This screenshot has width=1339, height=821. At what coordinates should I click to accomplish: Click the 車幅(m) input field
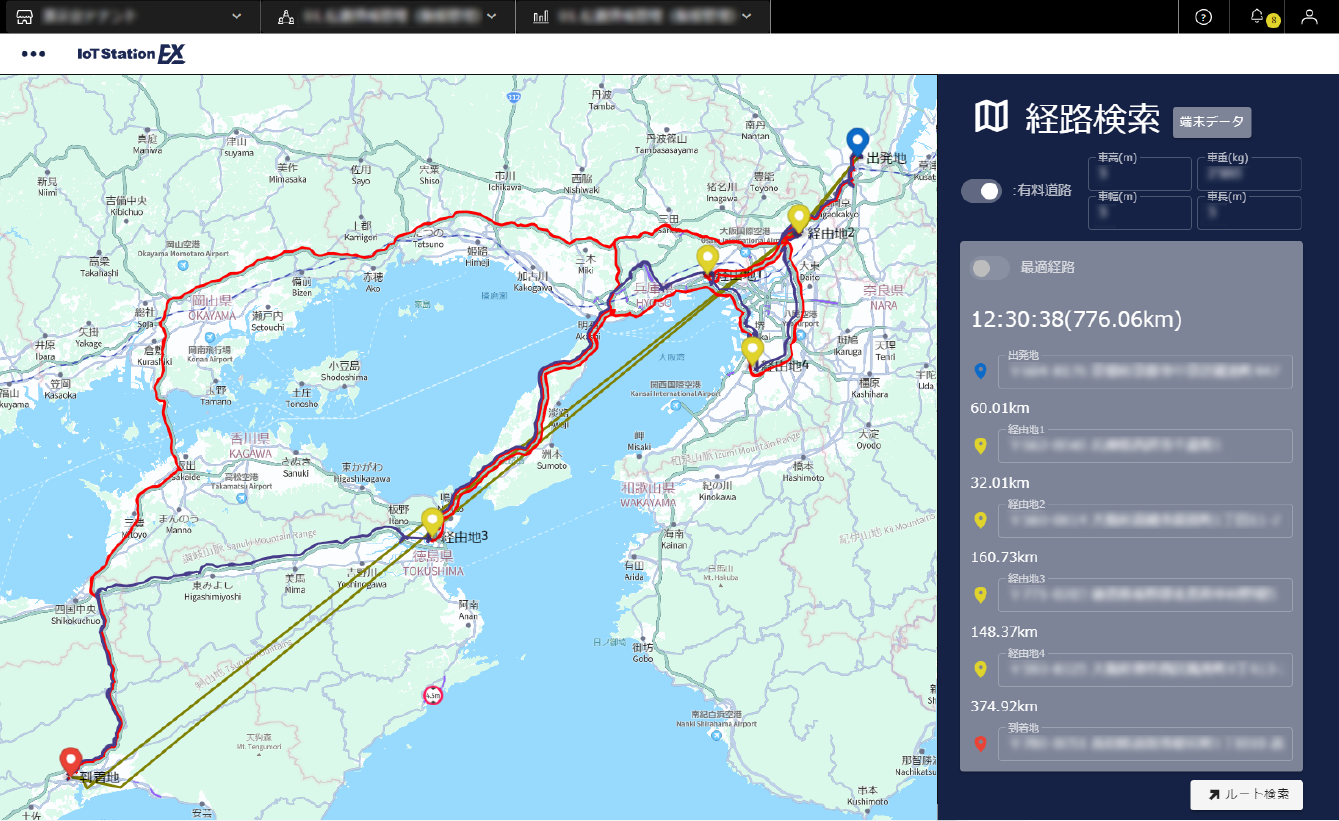pos(1139,213)
